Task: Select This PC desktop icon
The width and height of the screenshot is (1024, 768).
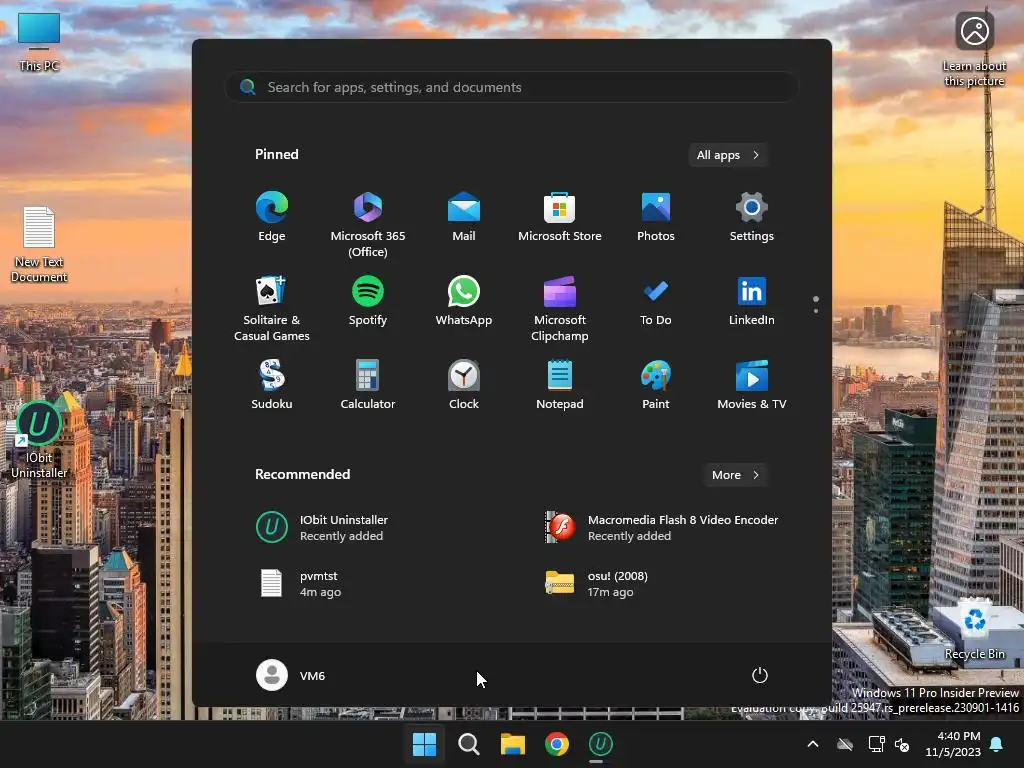Action: [x=39, y=42]
